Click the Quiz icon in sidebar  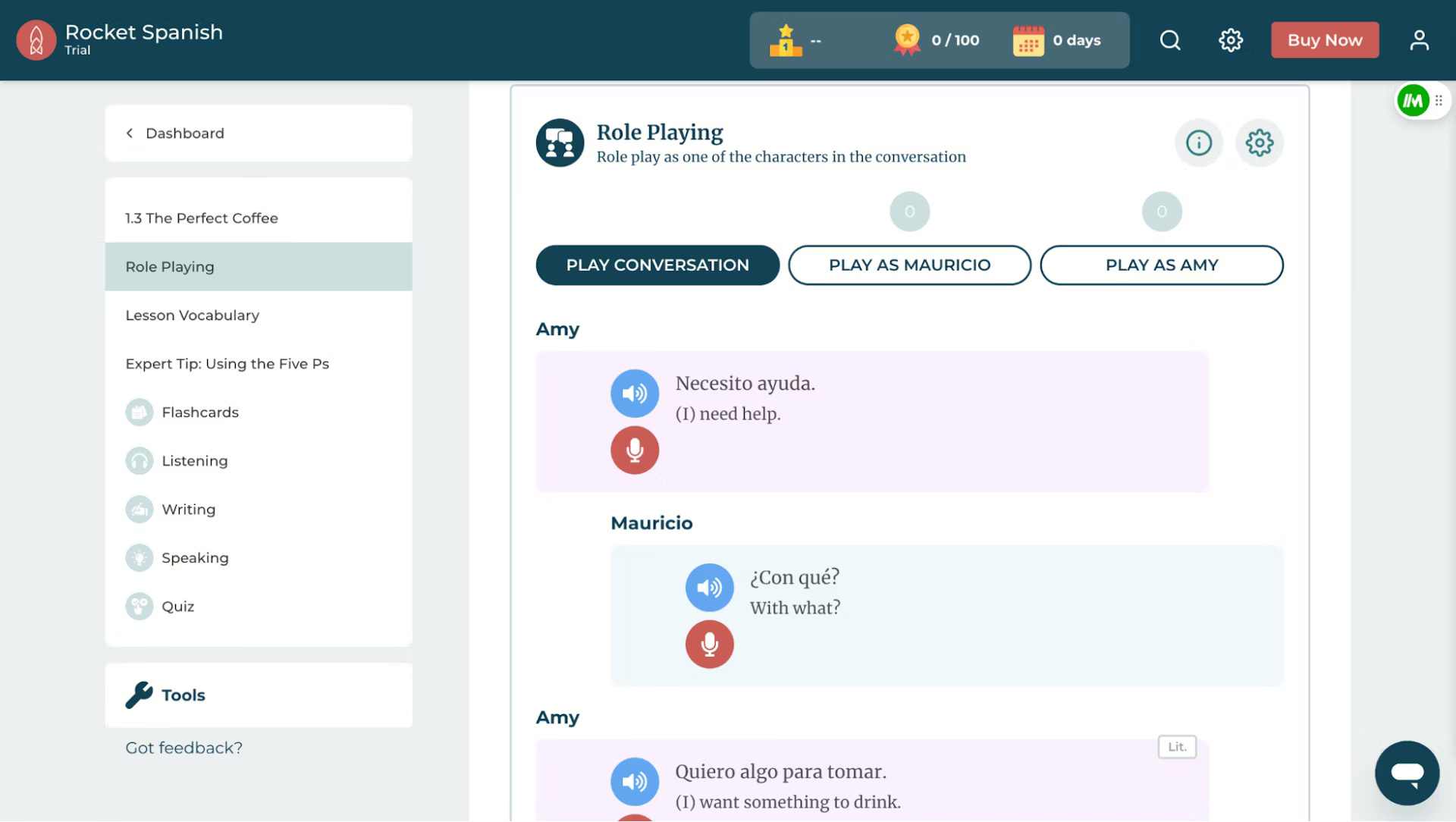140,607
